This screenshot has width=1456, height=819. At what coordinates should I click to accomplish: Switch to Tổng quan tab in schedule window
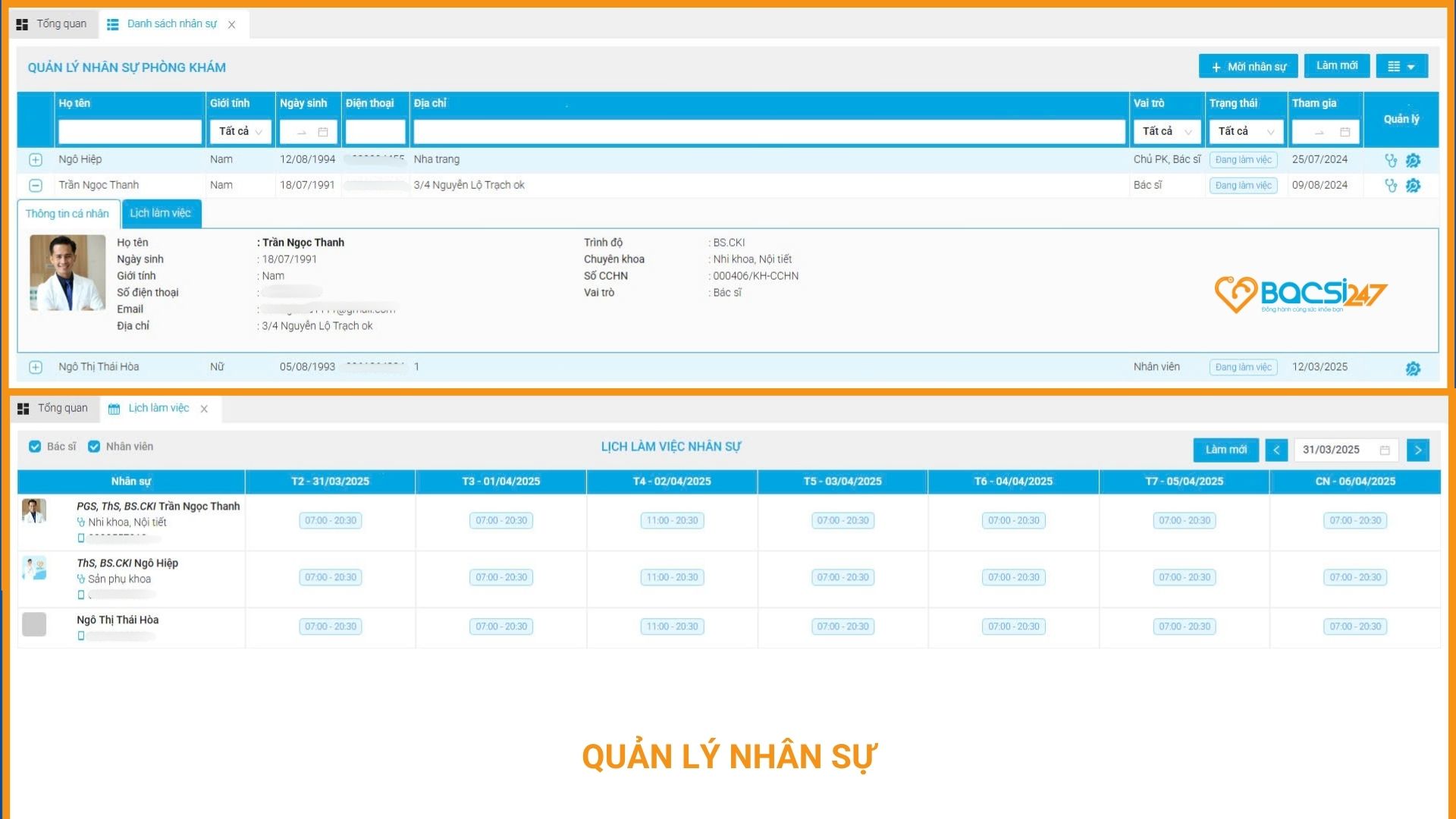click(x=55, y=409)
